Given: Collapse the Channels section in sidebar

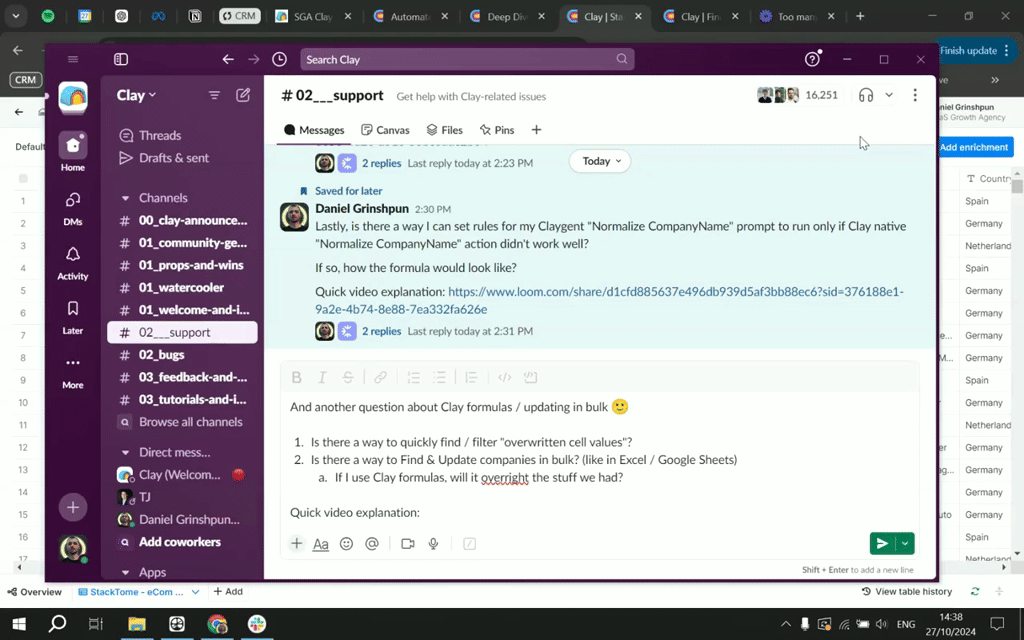Looking at the screenshot, I should point(125,198).
